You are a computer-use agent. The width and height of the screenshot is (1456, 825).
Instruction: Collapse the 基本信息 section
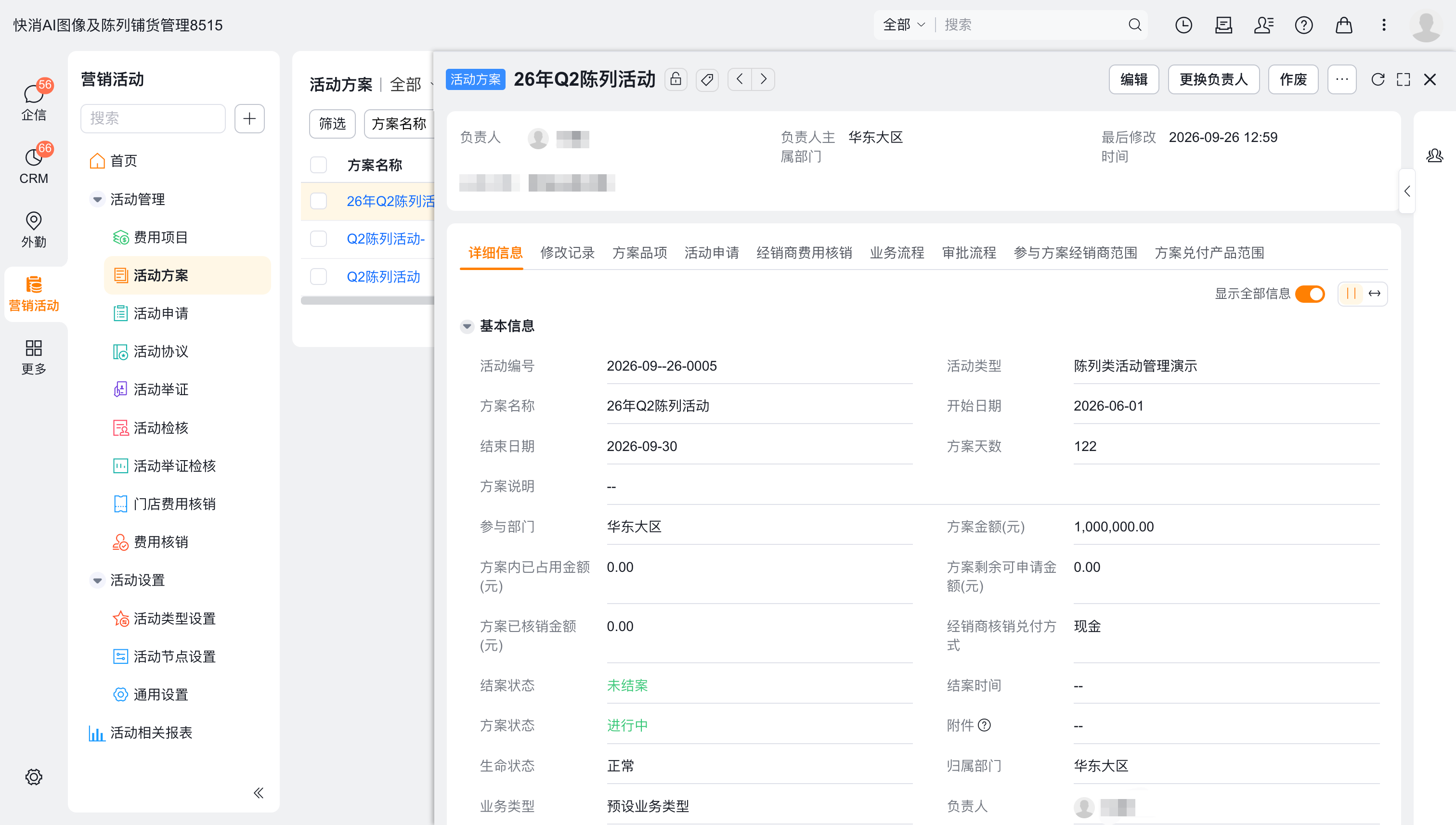point(467,326)
